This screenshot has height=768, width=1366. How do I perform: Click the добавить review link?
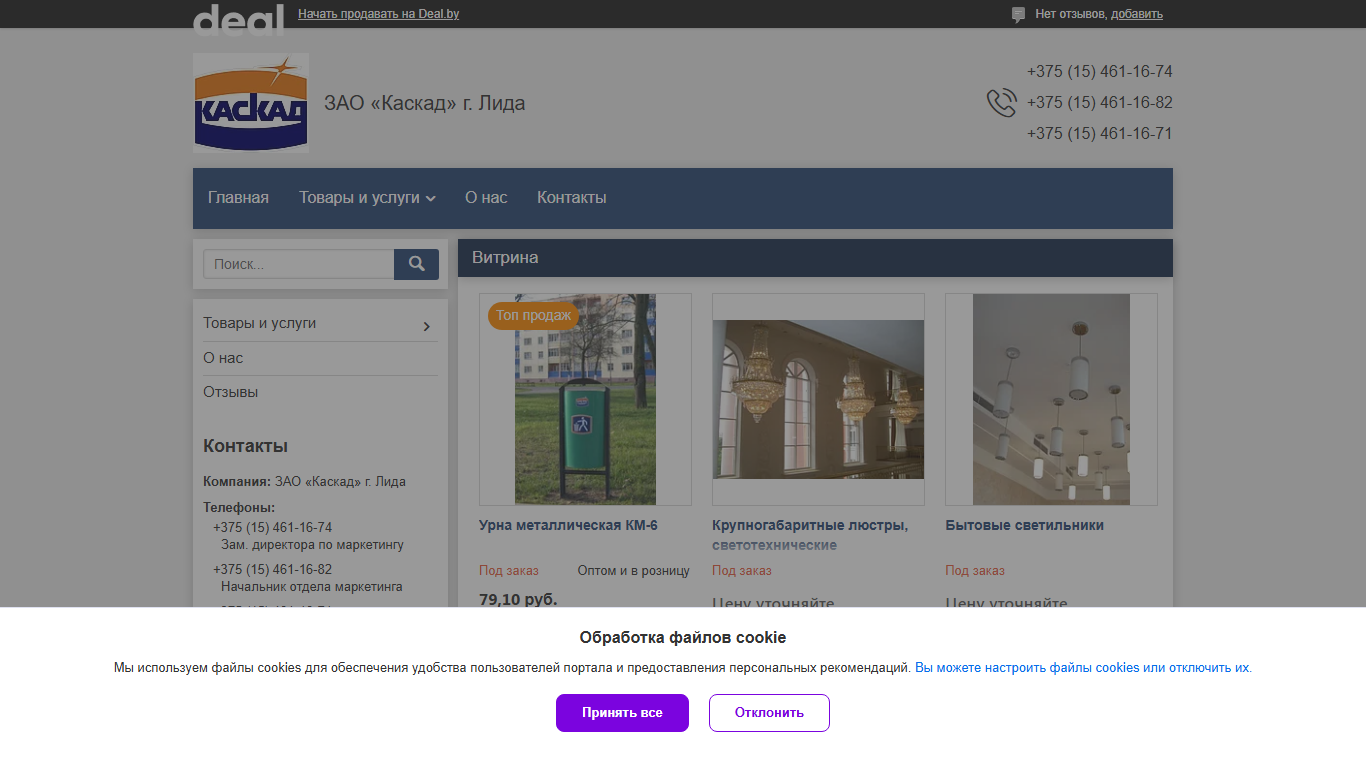coord(1137,14)
